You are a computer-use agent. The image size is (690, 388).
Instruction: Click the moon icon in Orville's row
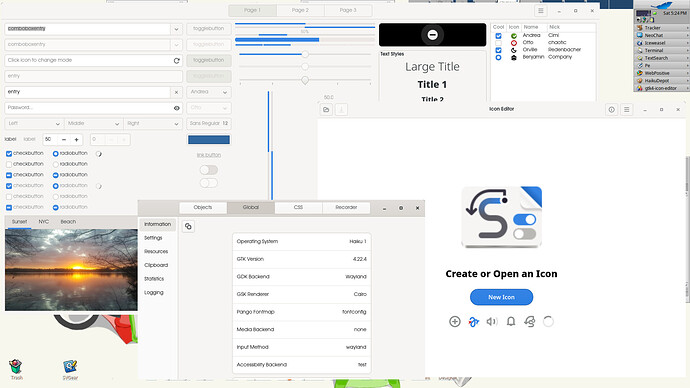coord(514,50)
